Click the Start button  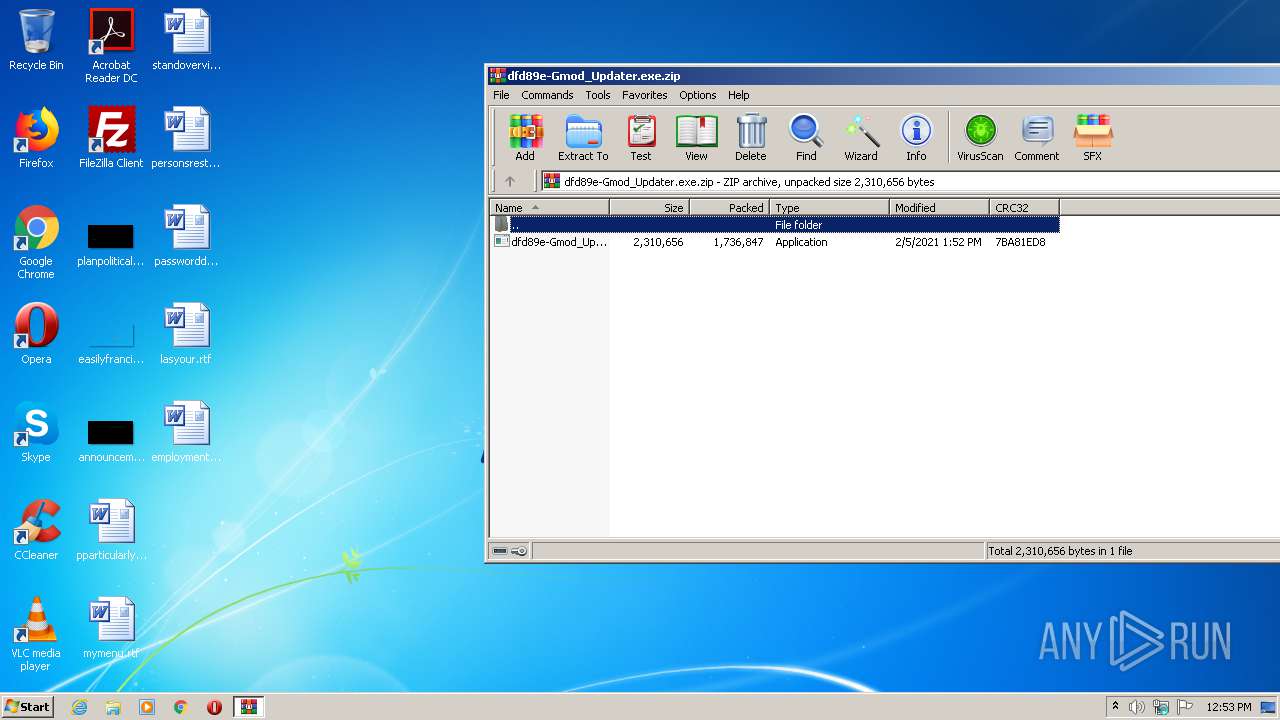pos(28,707)
